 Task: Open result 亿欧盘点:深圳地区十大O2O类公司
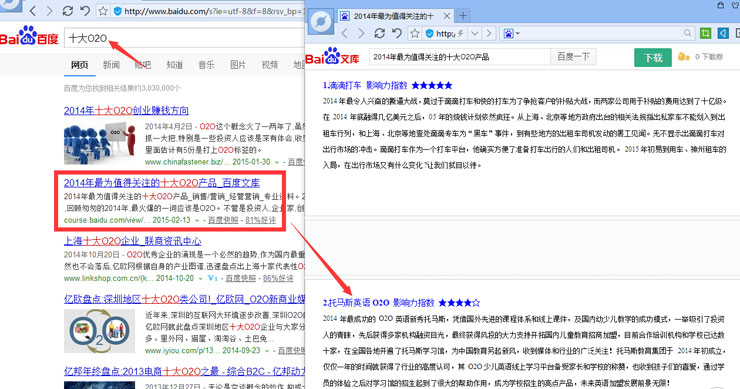tap(184, 299)
